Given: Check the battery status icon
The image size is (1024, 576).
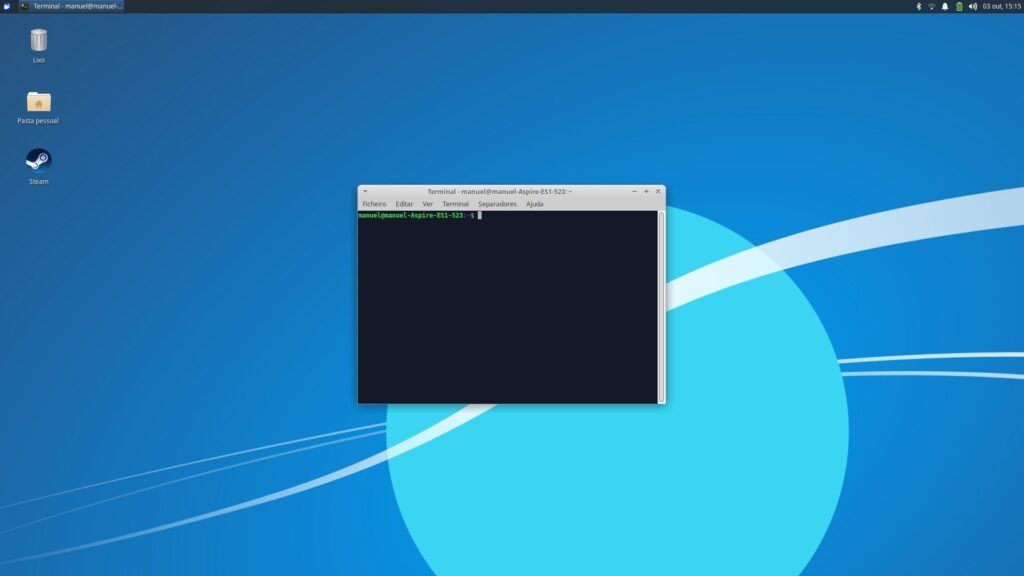Looking at the screenshot, I should pos(959,6).
